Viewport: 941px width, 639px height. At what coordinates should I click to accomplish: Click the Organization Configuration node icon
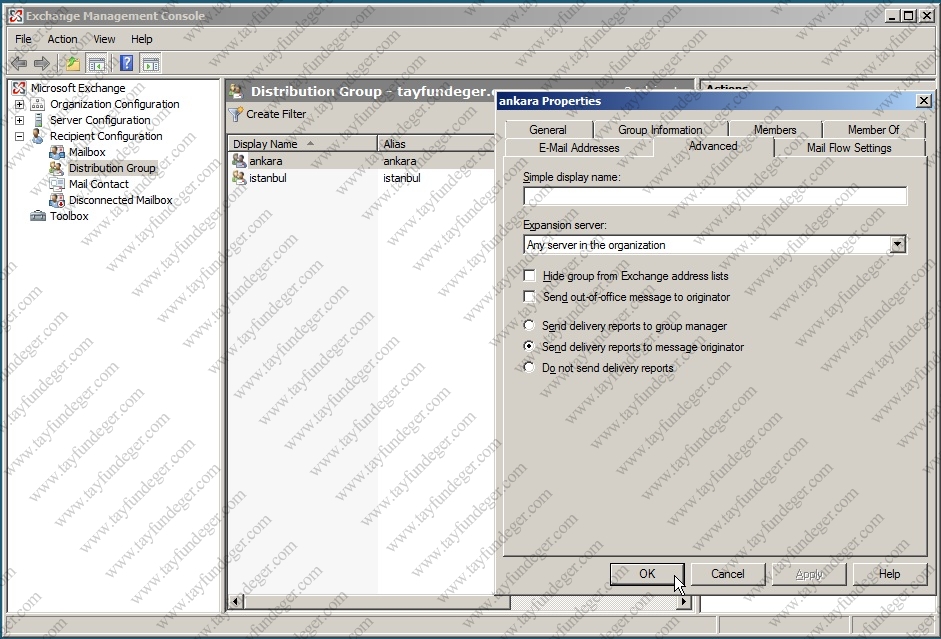coord(38,104)
